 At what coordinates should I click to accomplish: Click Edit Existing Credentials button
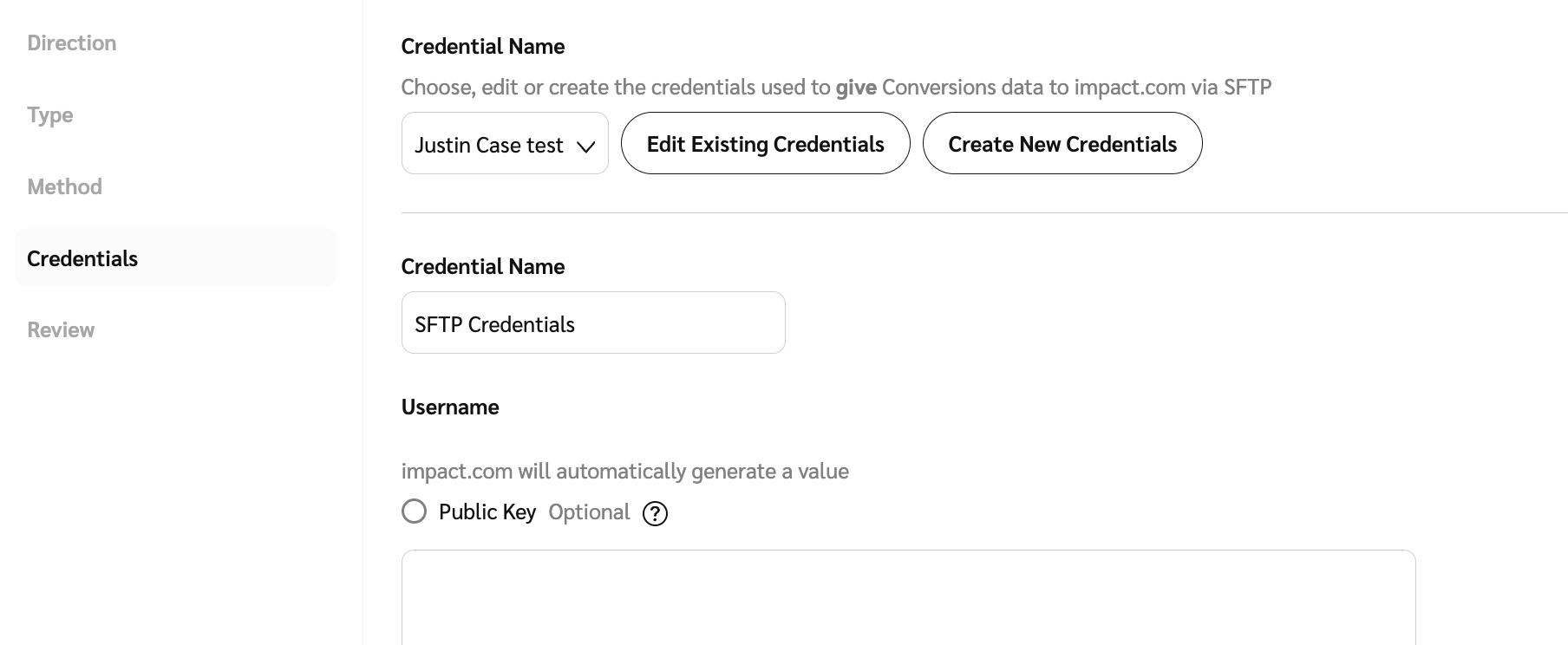click(x=765, y=144)
